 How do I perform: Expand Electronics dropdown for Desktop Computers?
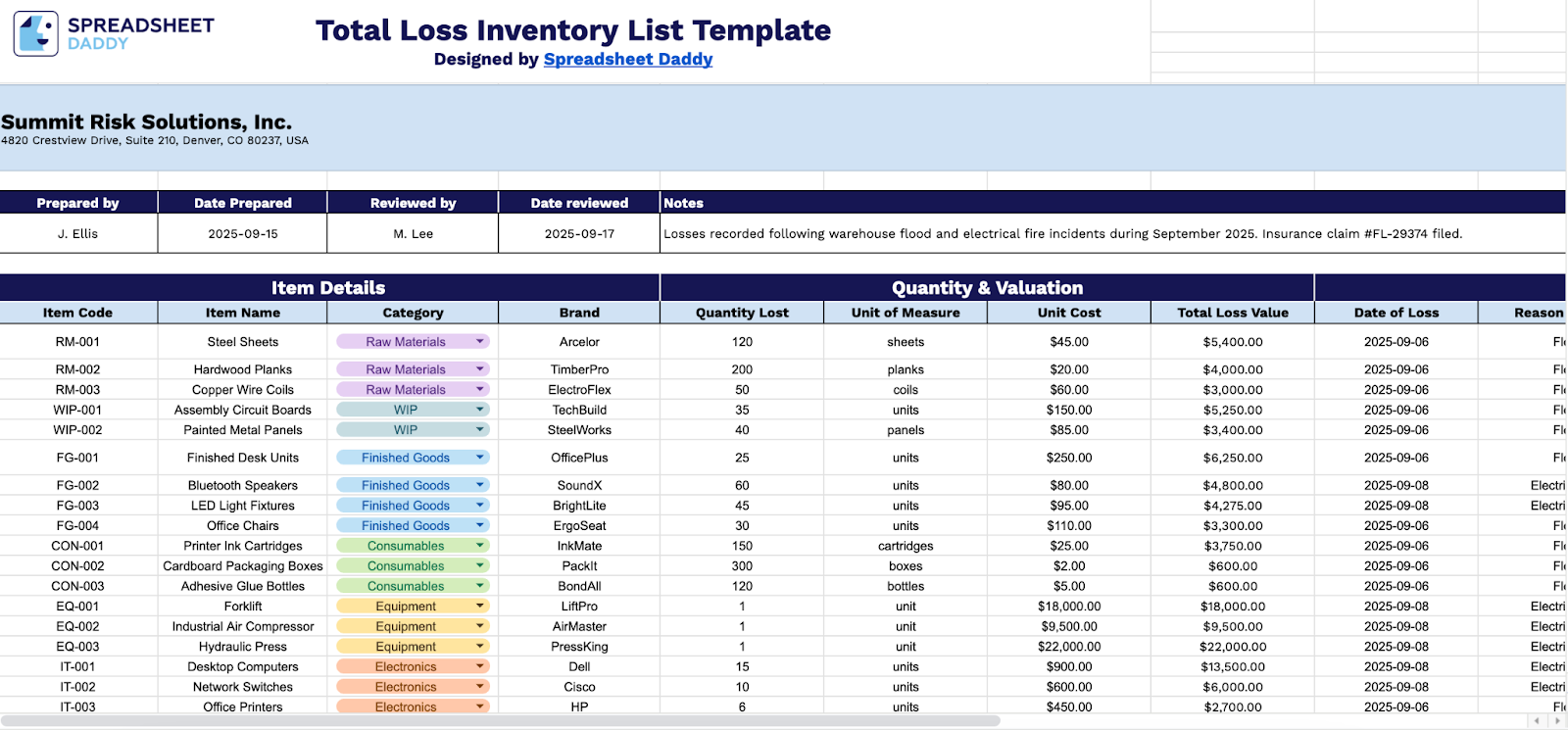480,666
